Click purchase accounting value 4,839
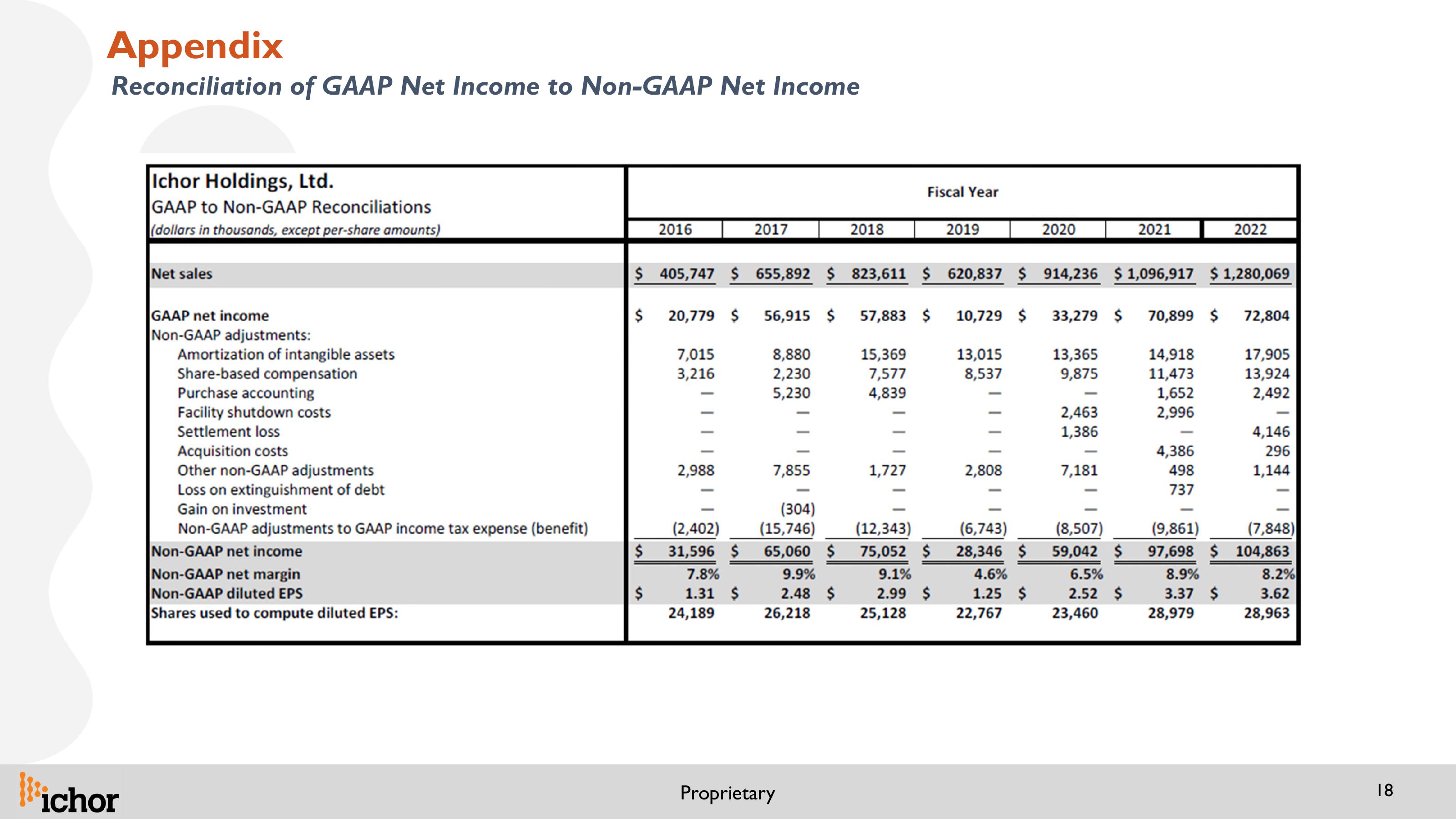This screenshot has height=819, width=1456. pos(887,393)
